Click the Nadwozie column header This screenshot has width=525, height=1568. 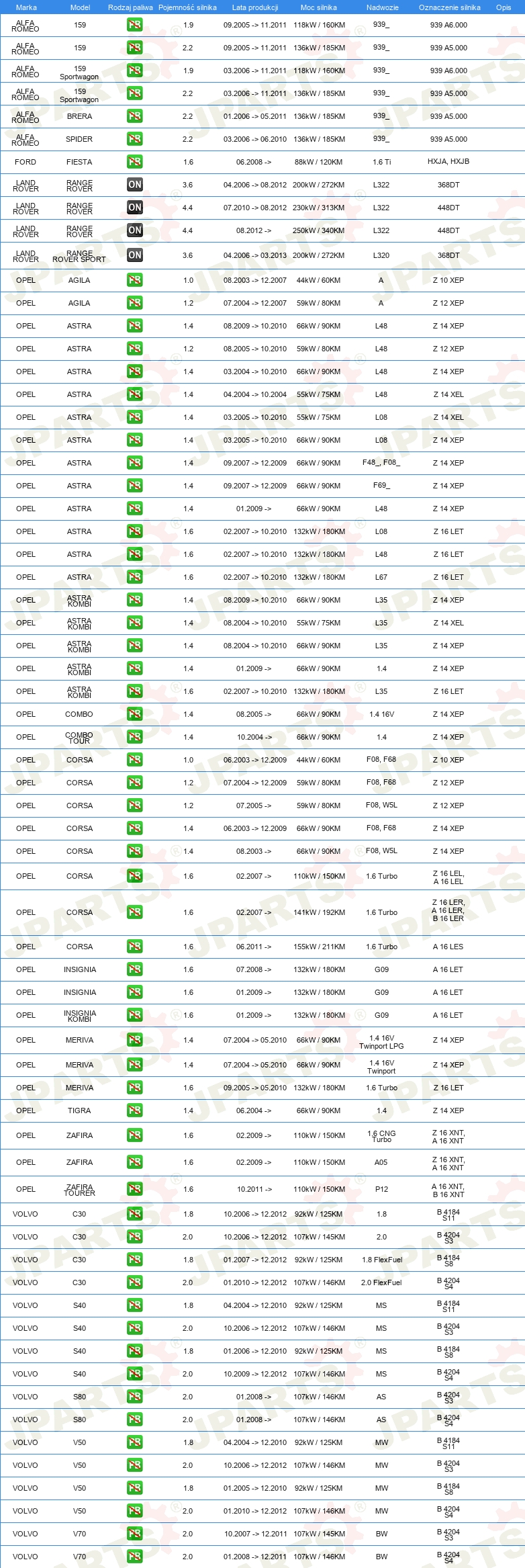(x=383, y=7)
